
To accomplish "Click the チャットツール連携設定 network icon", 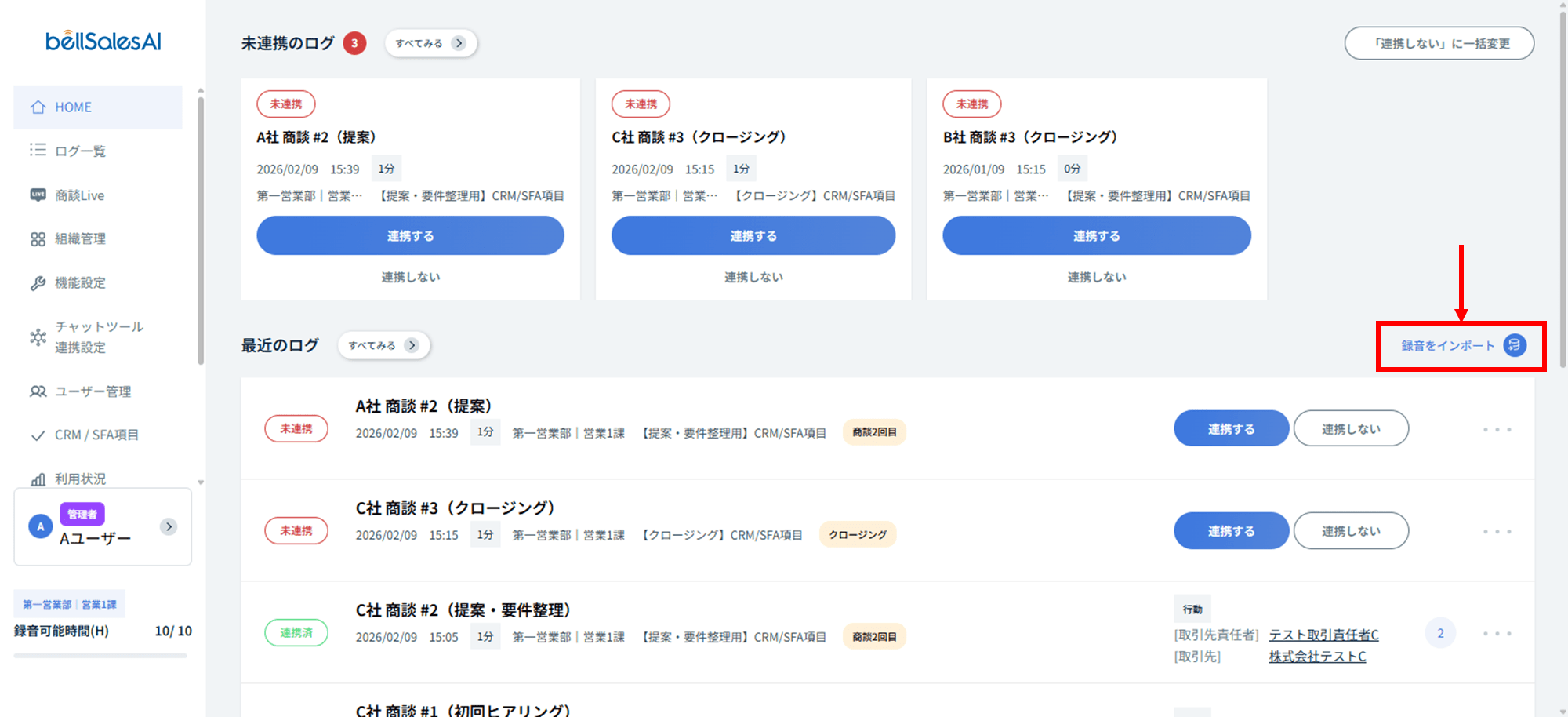I will [x=38, y=337].
